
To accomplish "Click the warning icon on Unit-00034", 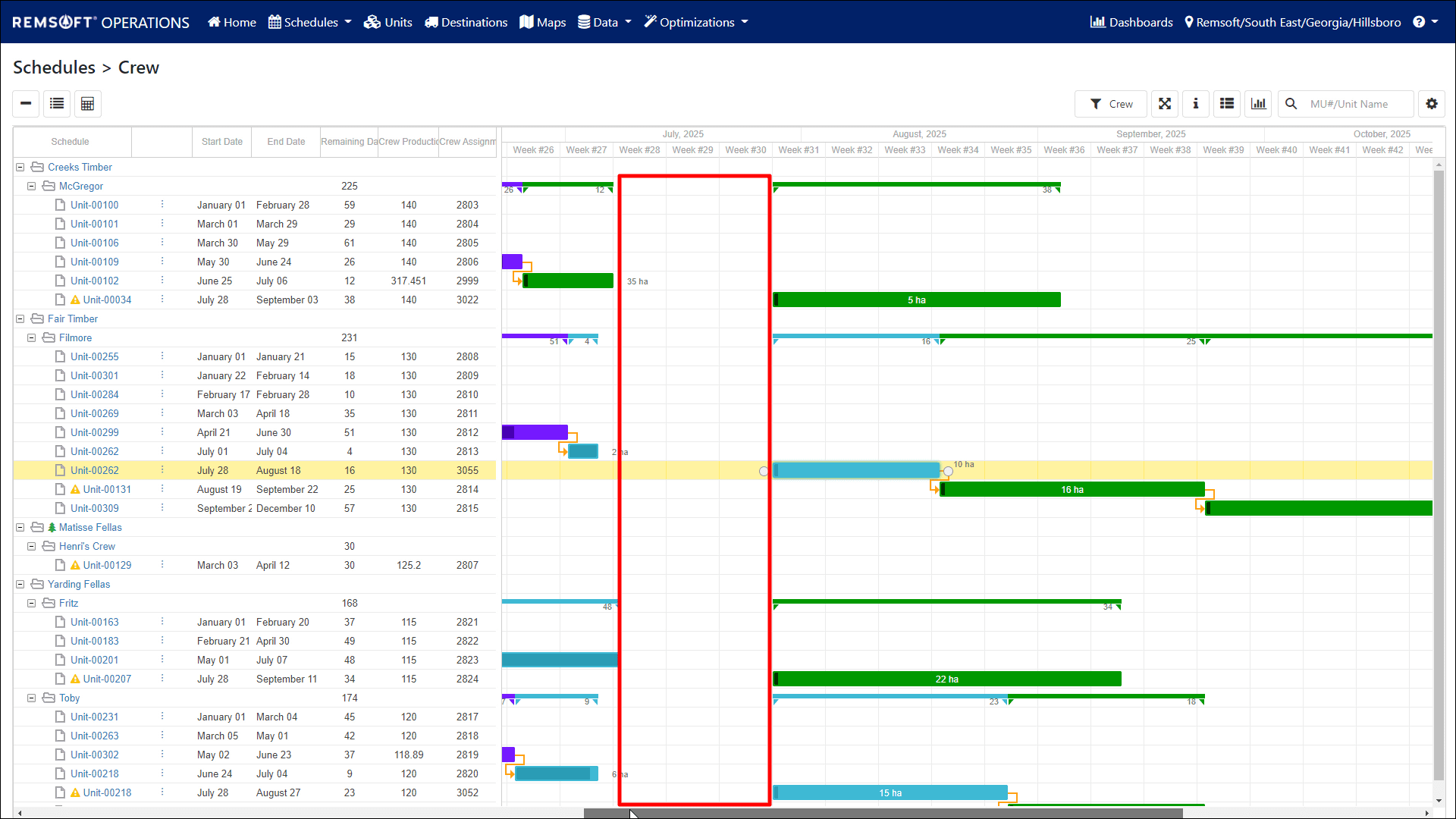I will [76, 300].
